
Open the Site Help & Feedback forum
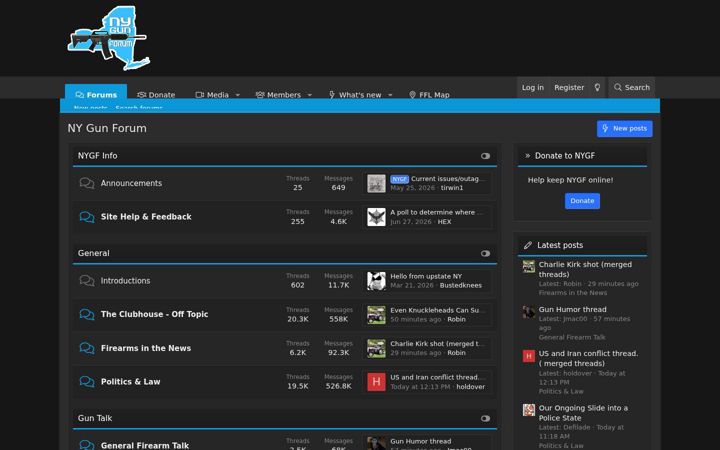click(146, 217)
